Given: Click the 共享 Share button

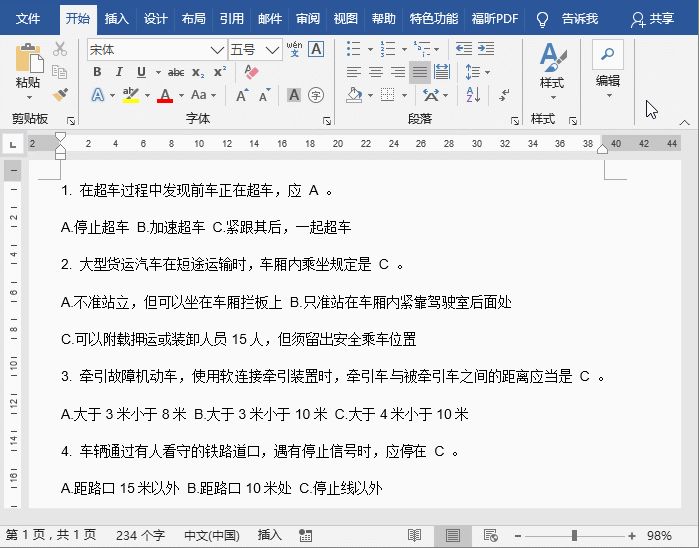Looking at the screenshot, I should pos(652,19).
